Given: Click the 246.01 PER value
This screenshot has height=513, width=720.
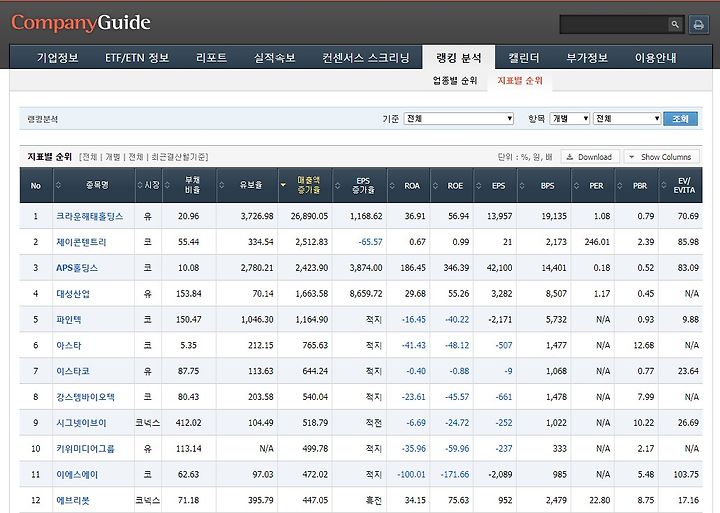Looking at the screenshot, I should pos(597,242).
